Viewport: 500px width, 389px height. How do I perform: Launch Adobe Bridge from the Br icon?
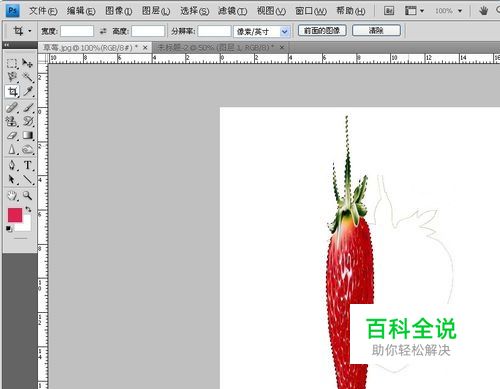tap(389, 11)
